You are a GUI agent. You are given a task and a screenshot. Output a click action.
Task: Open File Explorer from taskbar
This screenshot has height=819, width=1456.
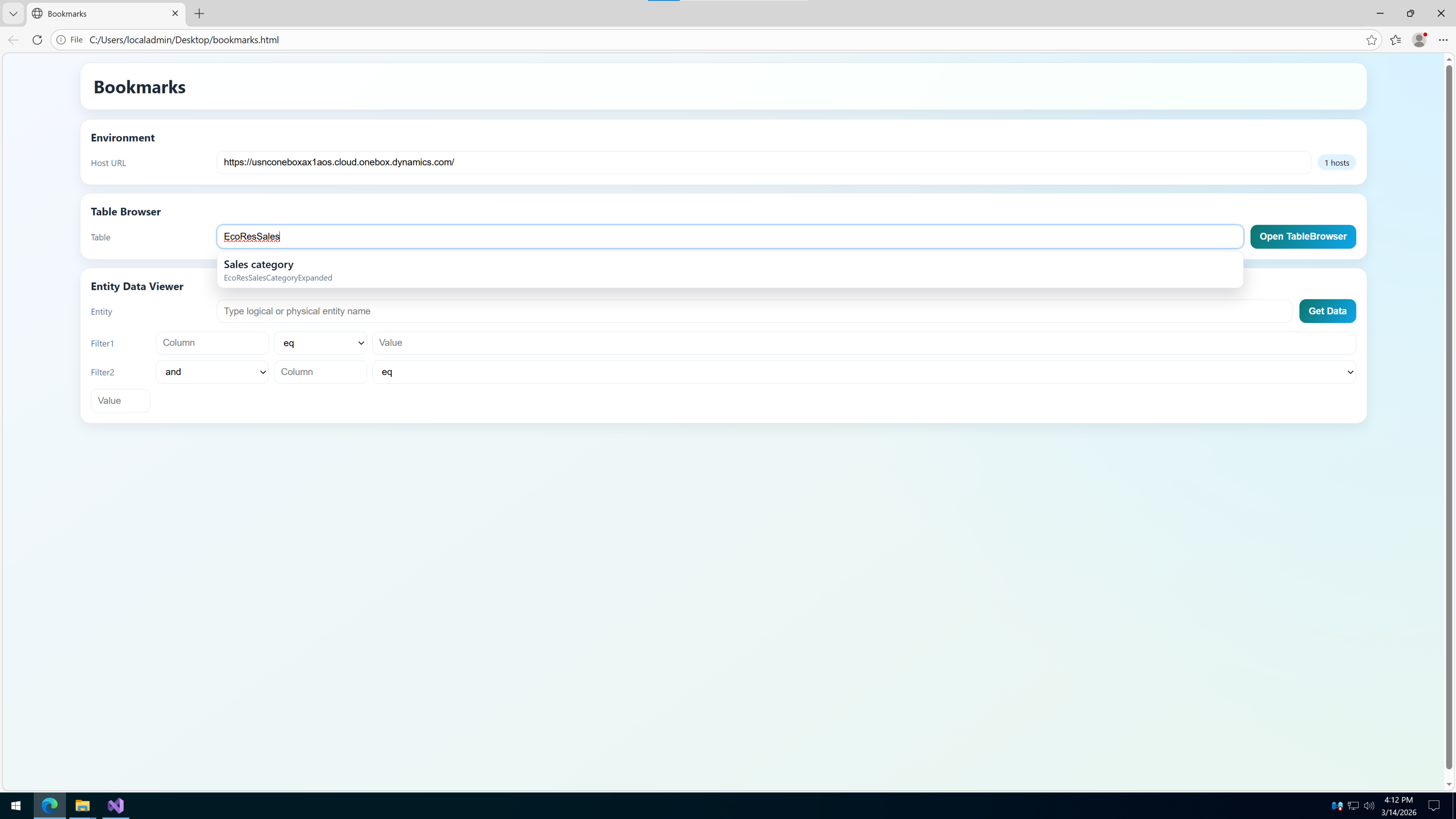[83, 805]
